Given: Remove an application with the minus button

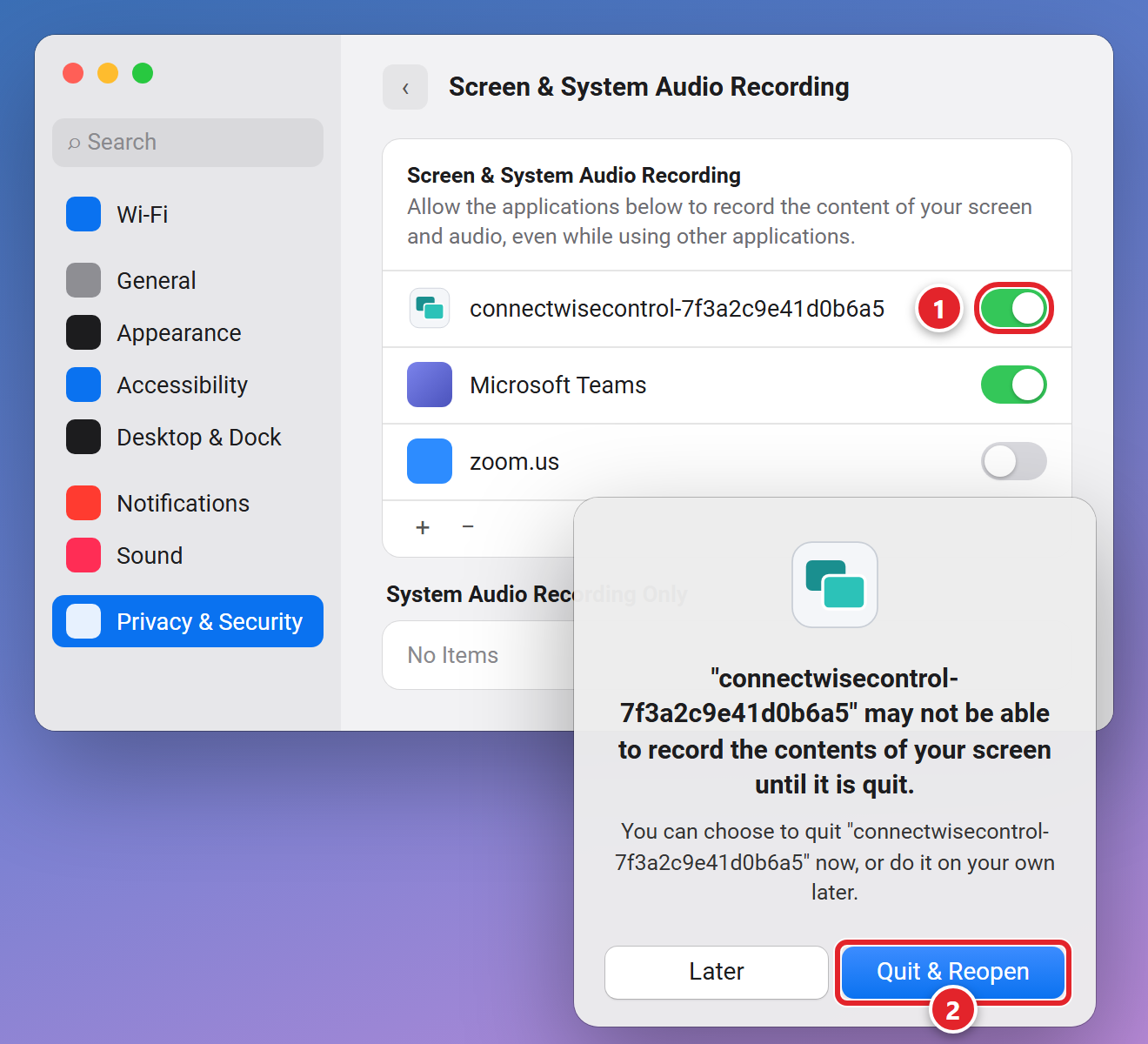Looking at the screenshot, I should coord(468,527).
